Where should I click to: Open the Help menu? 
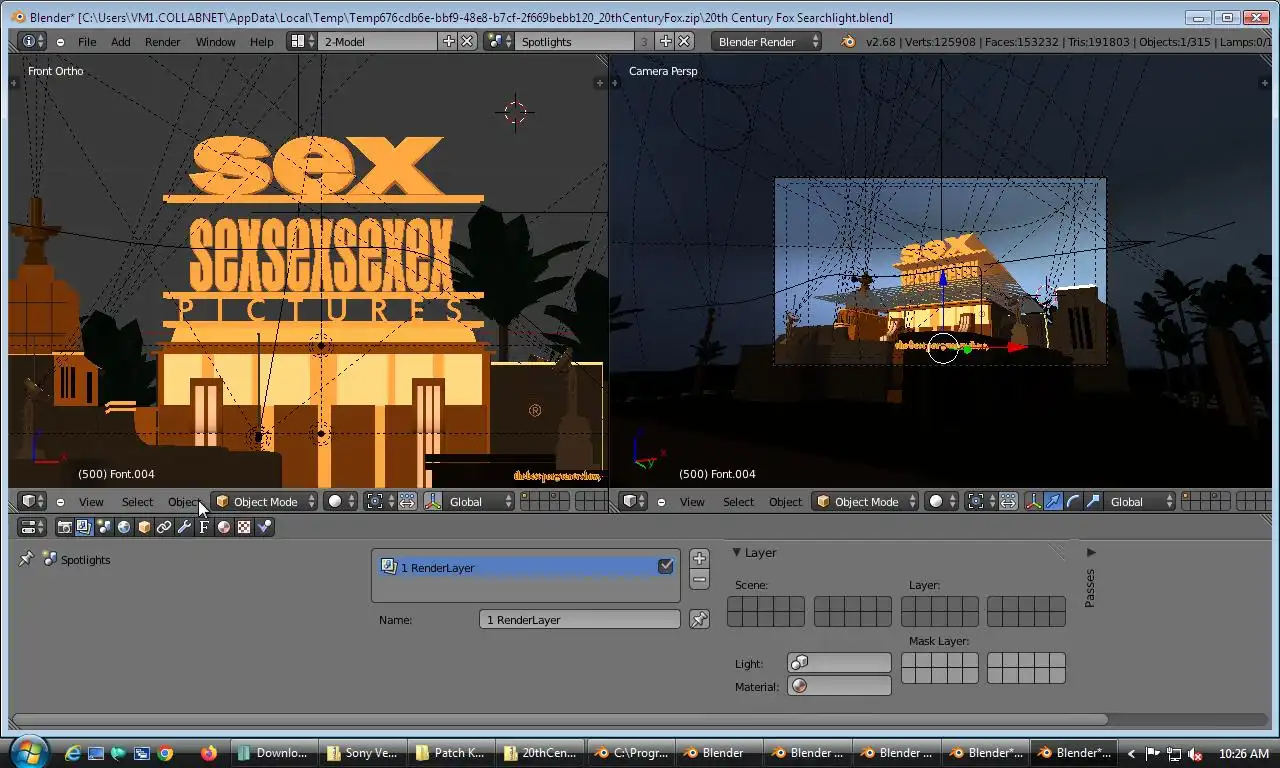point(261,42)
